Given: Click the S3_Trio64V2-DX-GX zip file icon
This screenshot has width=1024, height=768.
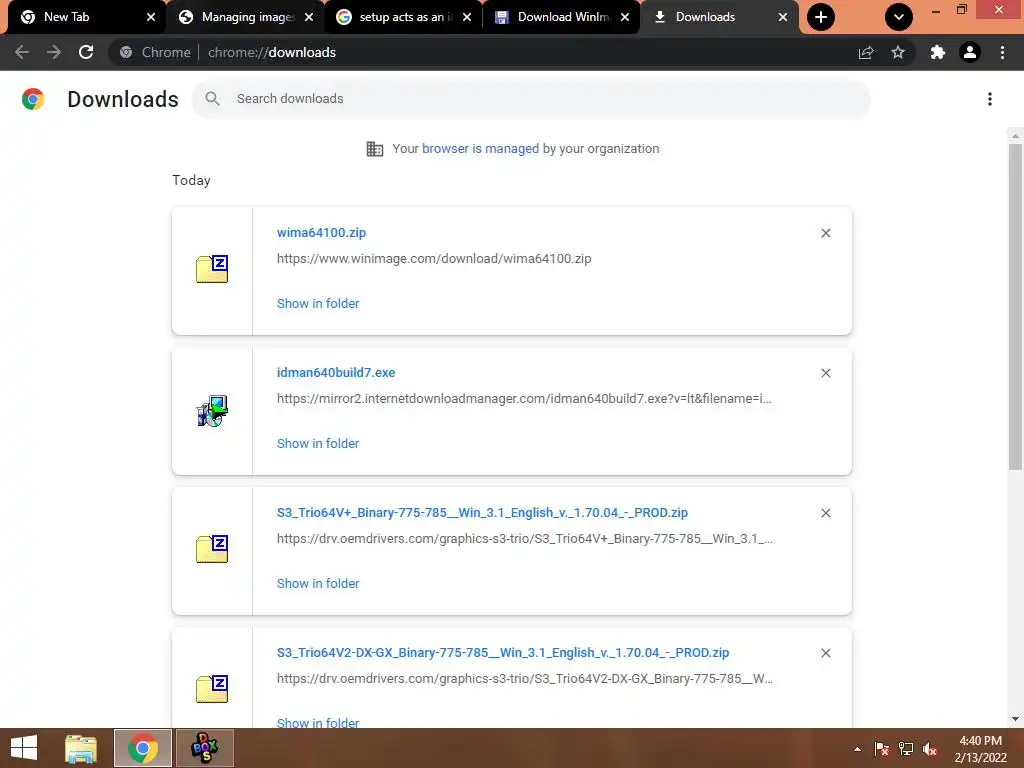Looking at the screenshot, I should [212, 688].
